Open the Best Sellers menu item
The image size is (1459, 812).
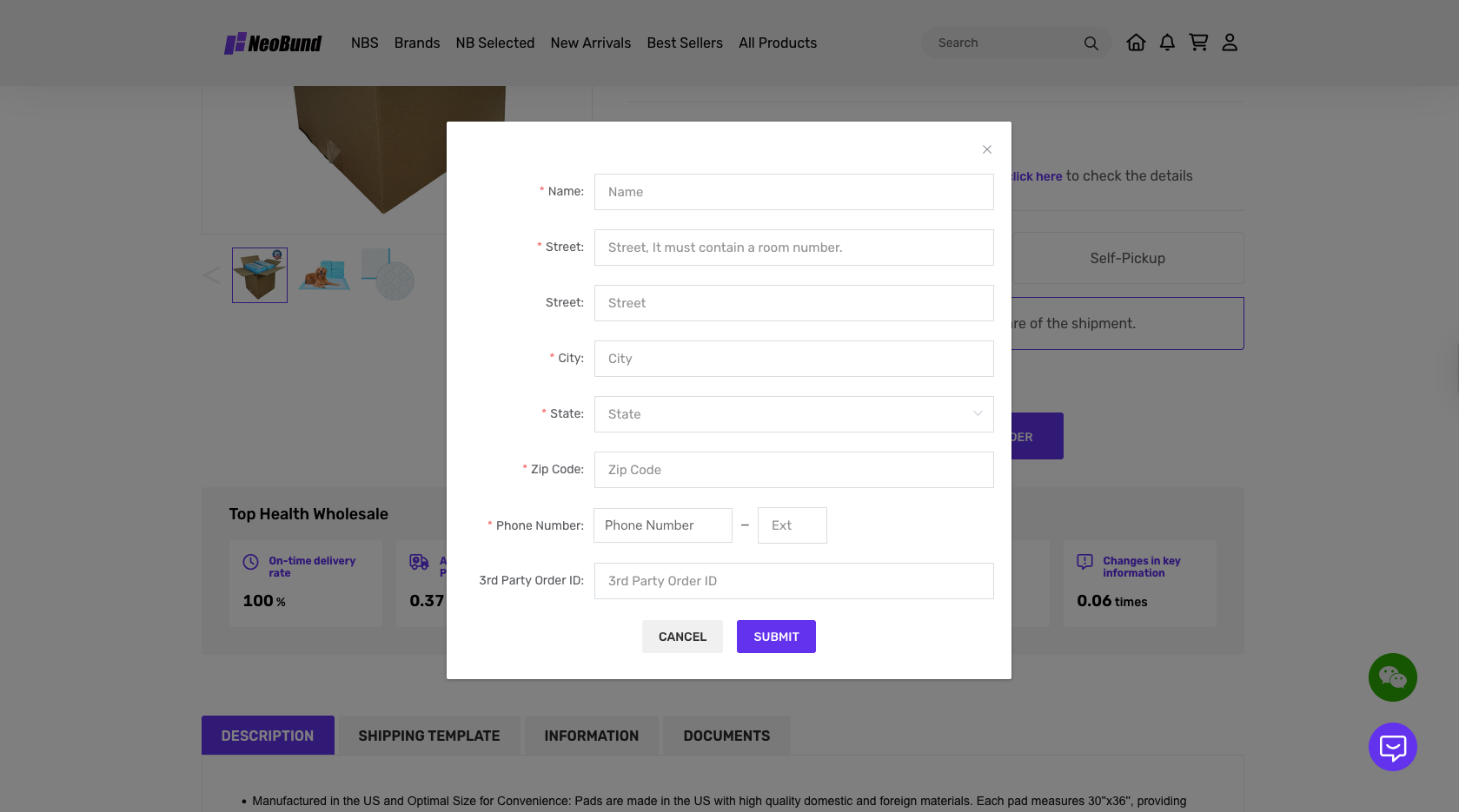(x=684, y=43)
